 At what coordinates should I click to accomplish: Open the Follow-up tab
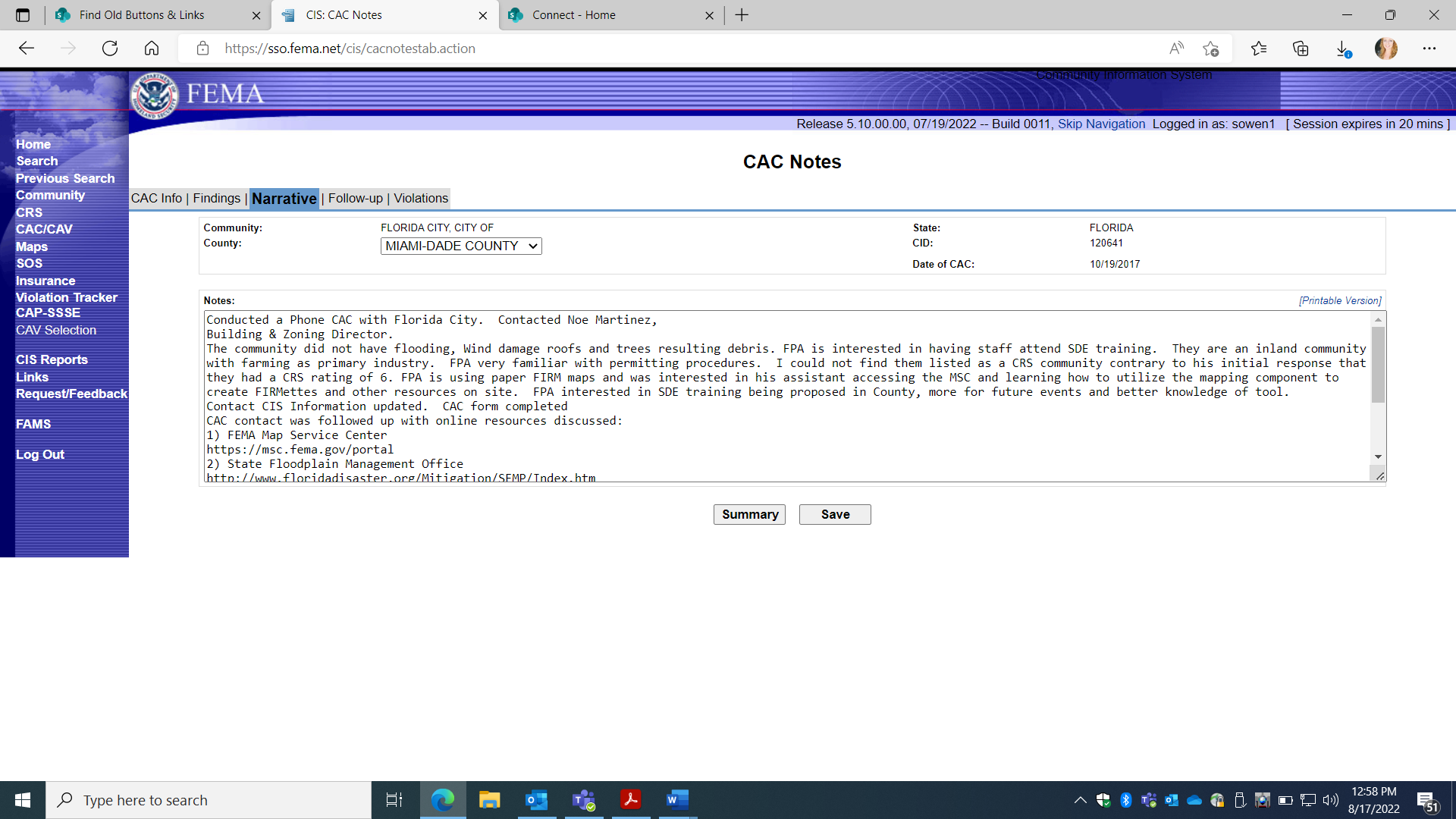(355, 198)
